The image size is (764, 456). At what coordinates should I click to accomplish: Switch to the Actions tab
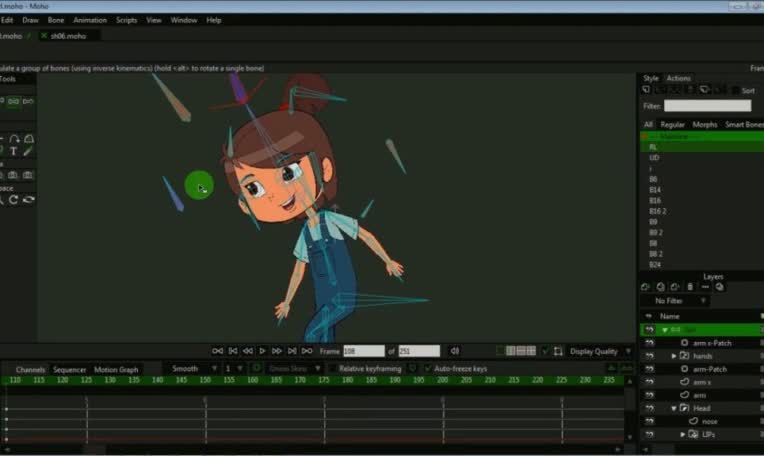pyautogui.click(x=679, y=78)
